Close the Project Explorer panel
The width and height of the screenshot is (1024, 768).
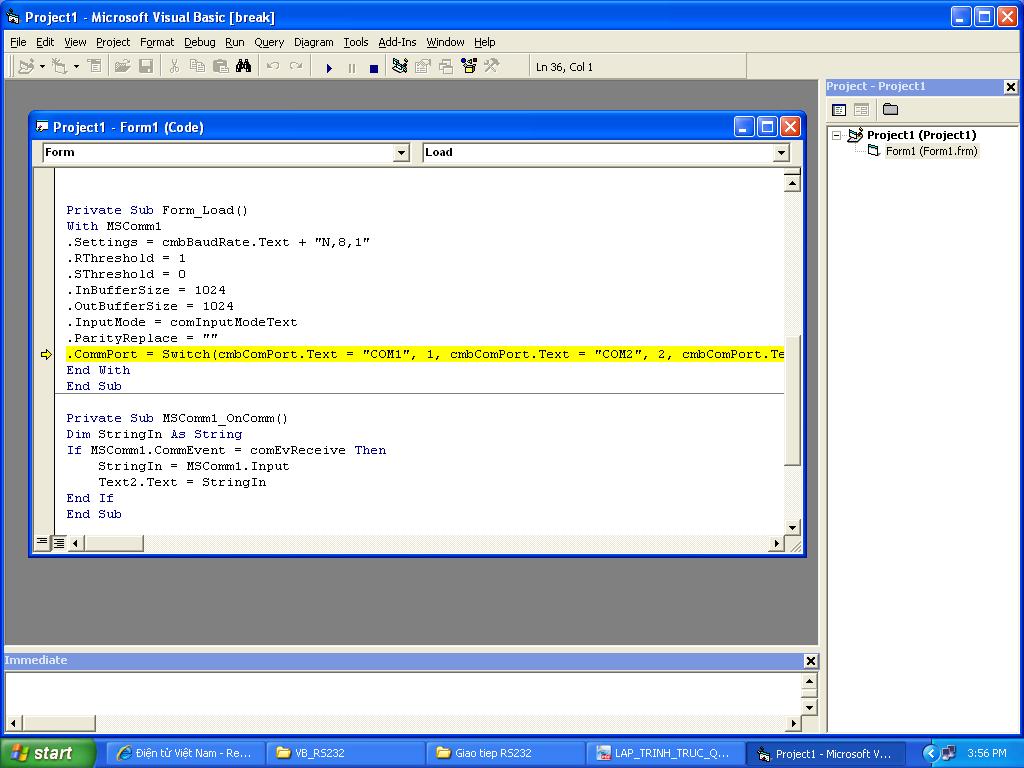click(x=1010, y=87)
